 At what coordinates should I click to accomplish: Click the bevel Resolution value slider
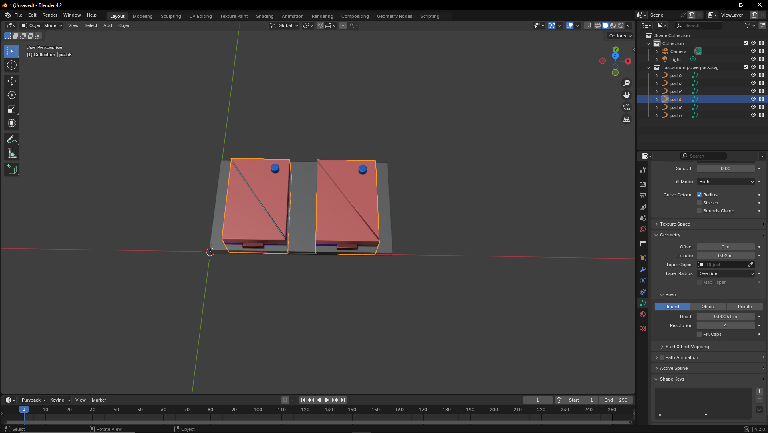726,325
